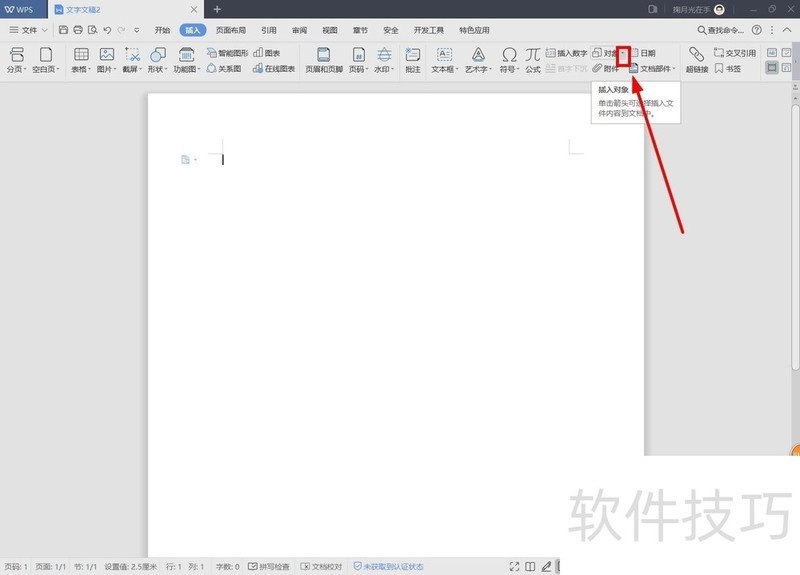Toggle reading layout icon in status bar
The width and height of the screenshot is (800, 575).
coord(530,566)
